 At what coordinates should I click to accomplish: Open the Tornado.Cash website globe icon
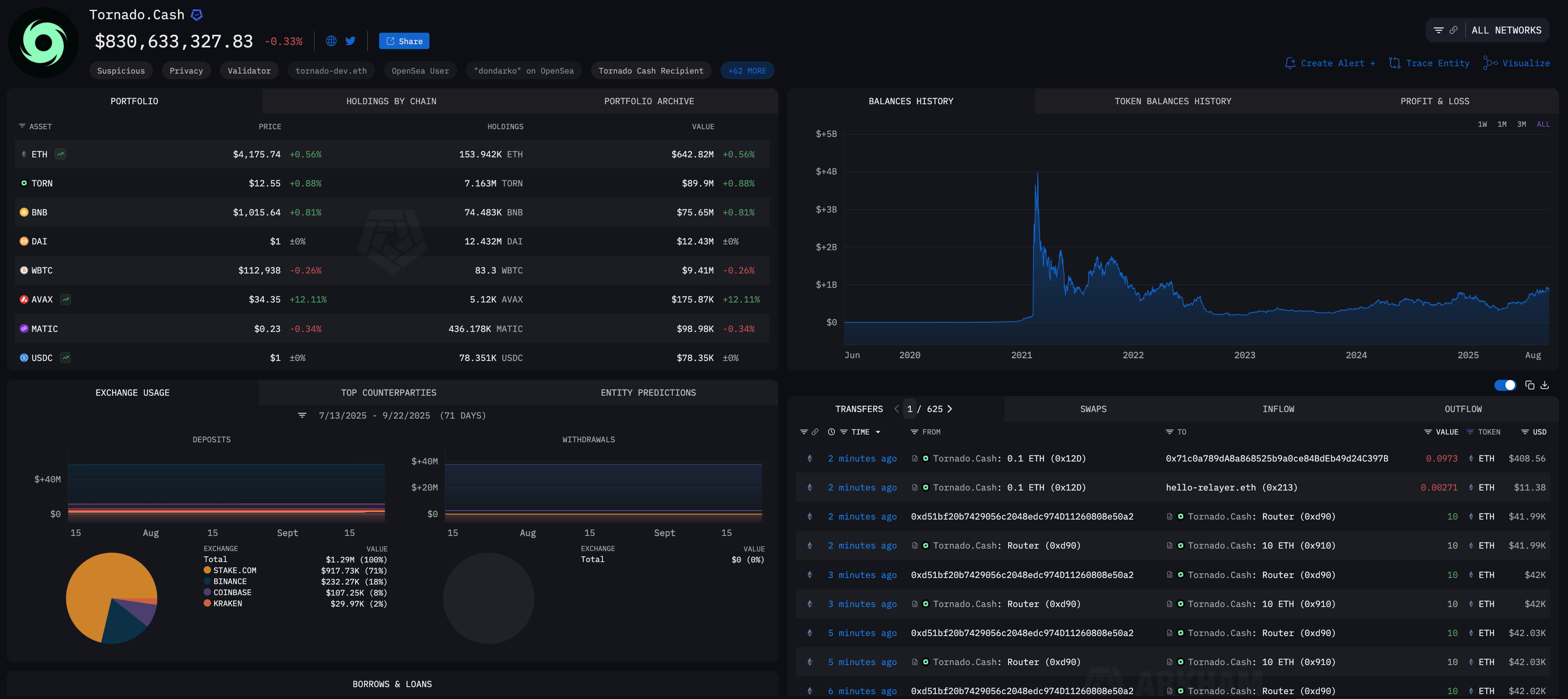tap(331, 41)
